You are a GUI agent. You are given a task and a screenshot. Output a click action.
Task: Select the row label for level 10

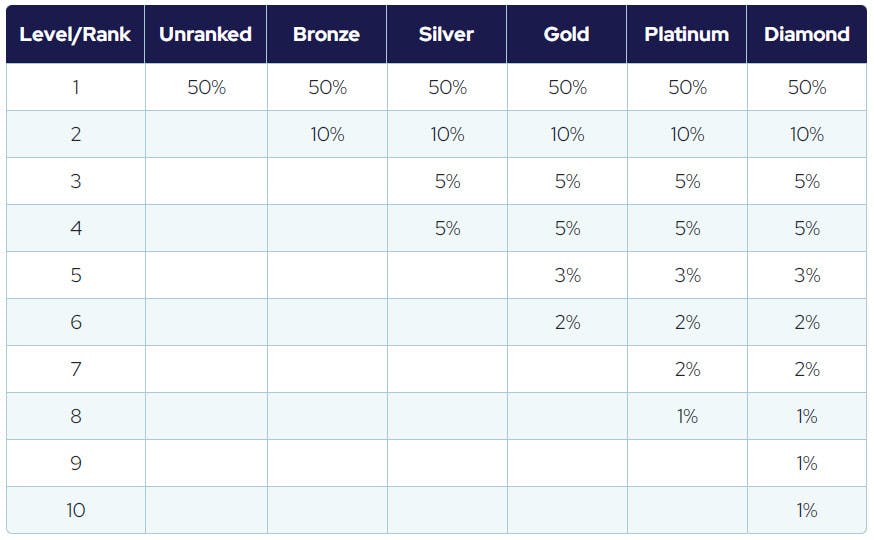coord(76,510)
